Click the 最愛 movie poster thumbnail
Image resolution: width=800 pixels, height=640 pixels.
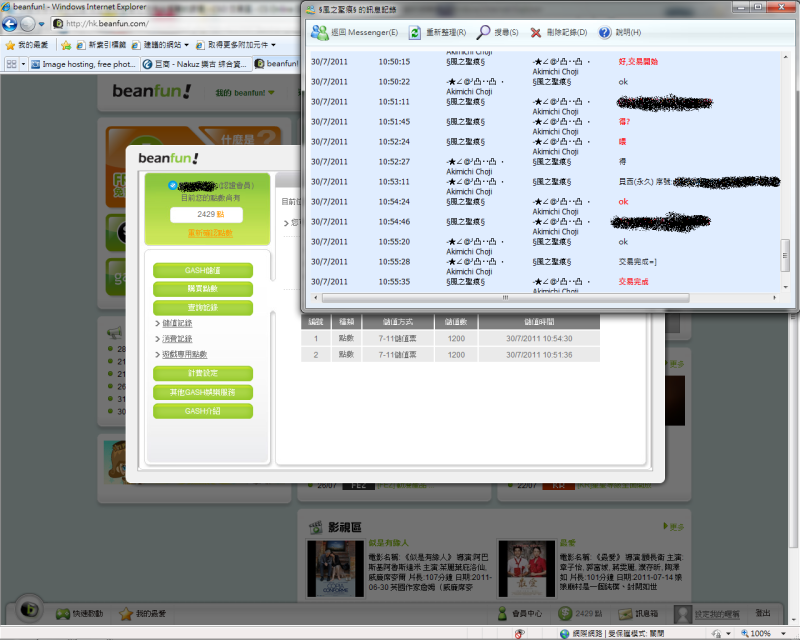pyautogui.click(x=527, y=569)
